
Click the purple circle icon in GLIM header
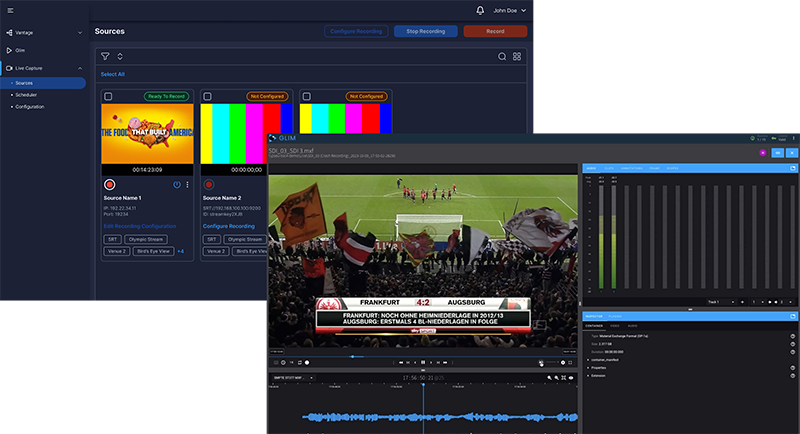tap(763, 152)
